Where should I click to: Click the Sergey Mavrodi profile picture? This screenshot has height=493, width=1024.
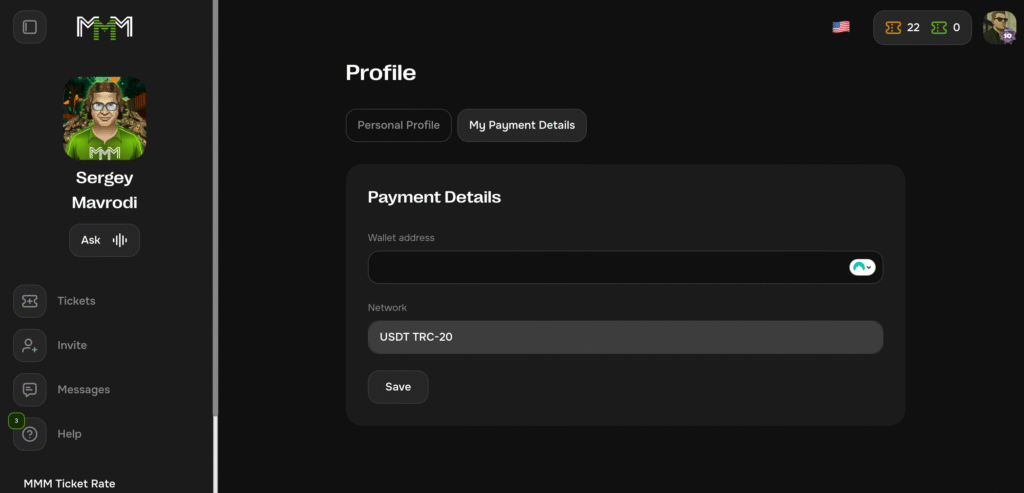[x=105, y=119]
